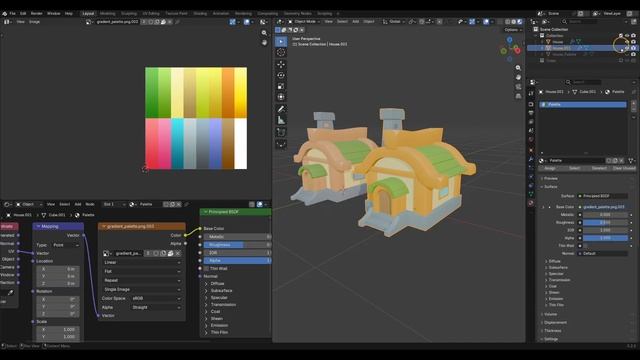Toggle render camera of House in outliner
Image resolution: width=640 pixels, height=360 pixels.
point(633,42)
